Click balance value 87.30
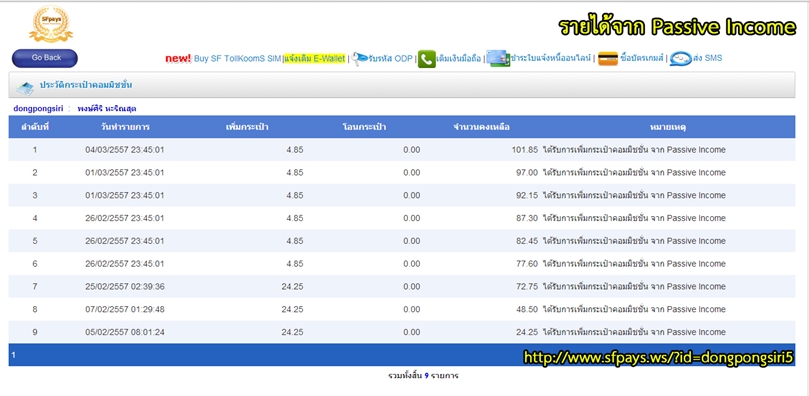Screen dimensions: 809x396 click(527, 218)
